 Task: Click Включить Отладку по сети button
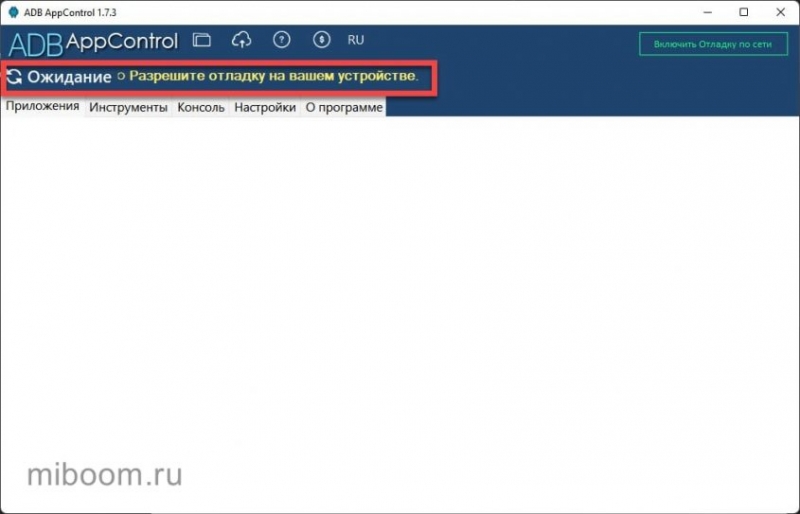tap(713, 44)
